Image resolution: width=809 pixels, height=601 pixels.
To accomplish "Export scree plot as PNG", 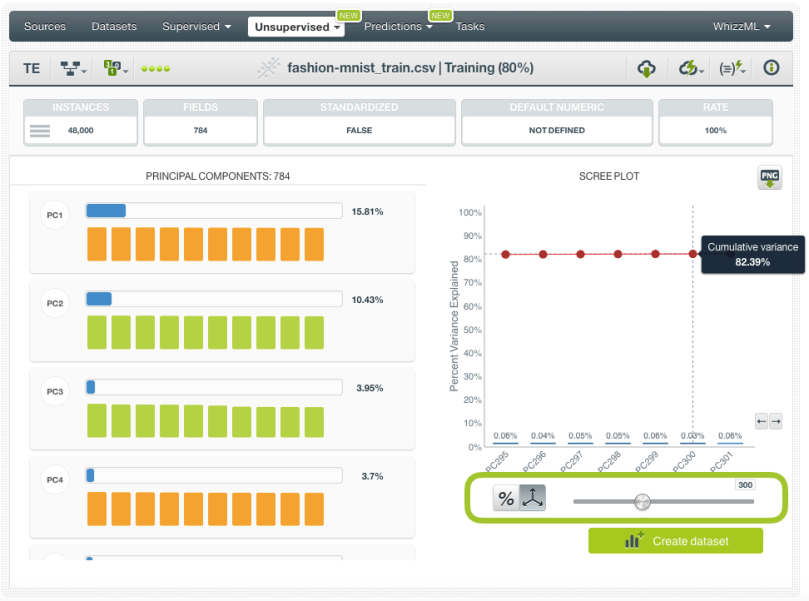I will 769,179.
